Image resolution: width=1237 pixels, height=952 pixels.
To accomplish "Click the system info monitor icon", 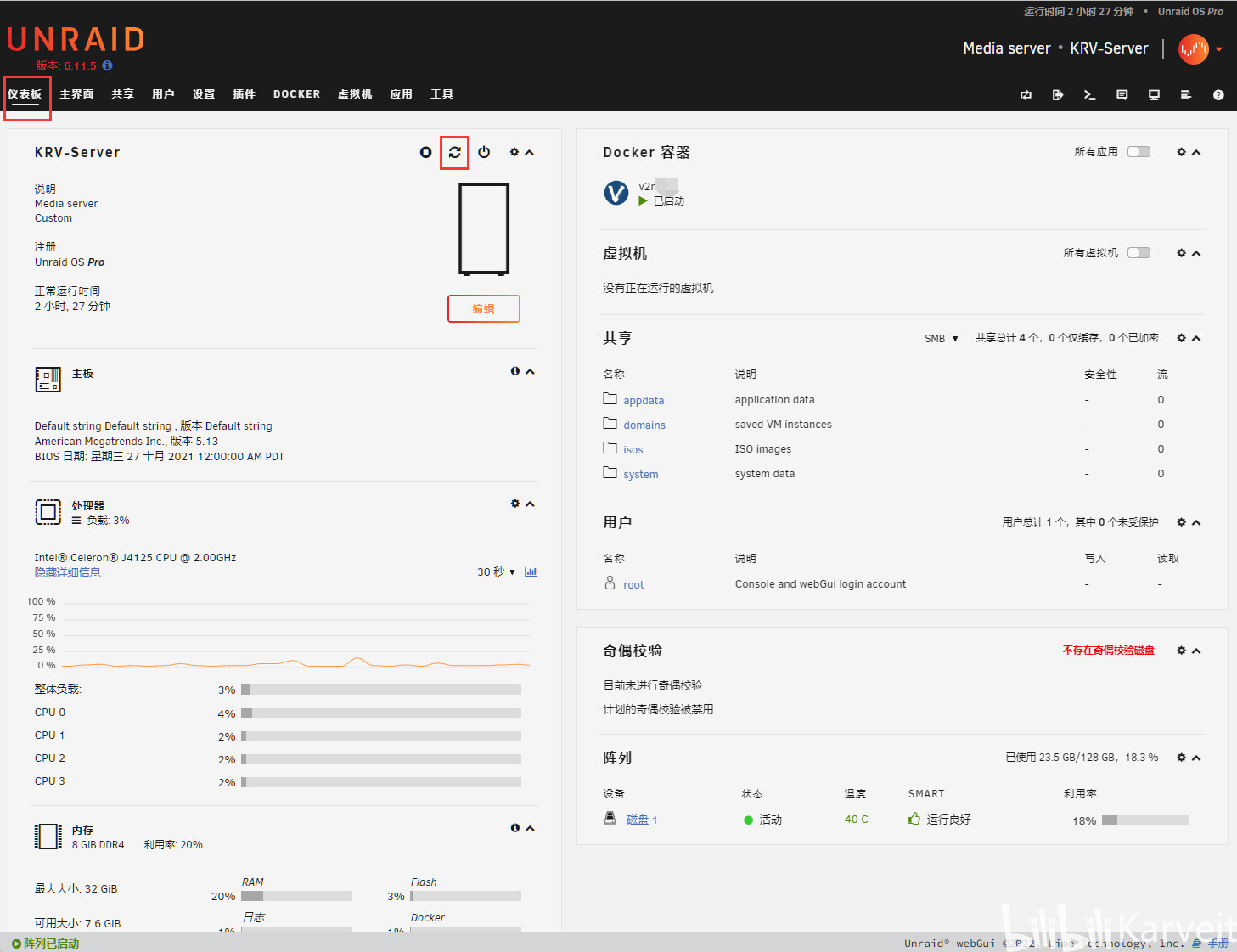I will [x=1154, y=95].
